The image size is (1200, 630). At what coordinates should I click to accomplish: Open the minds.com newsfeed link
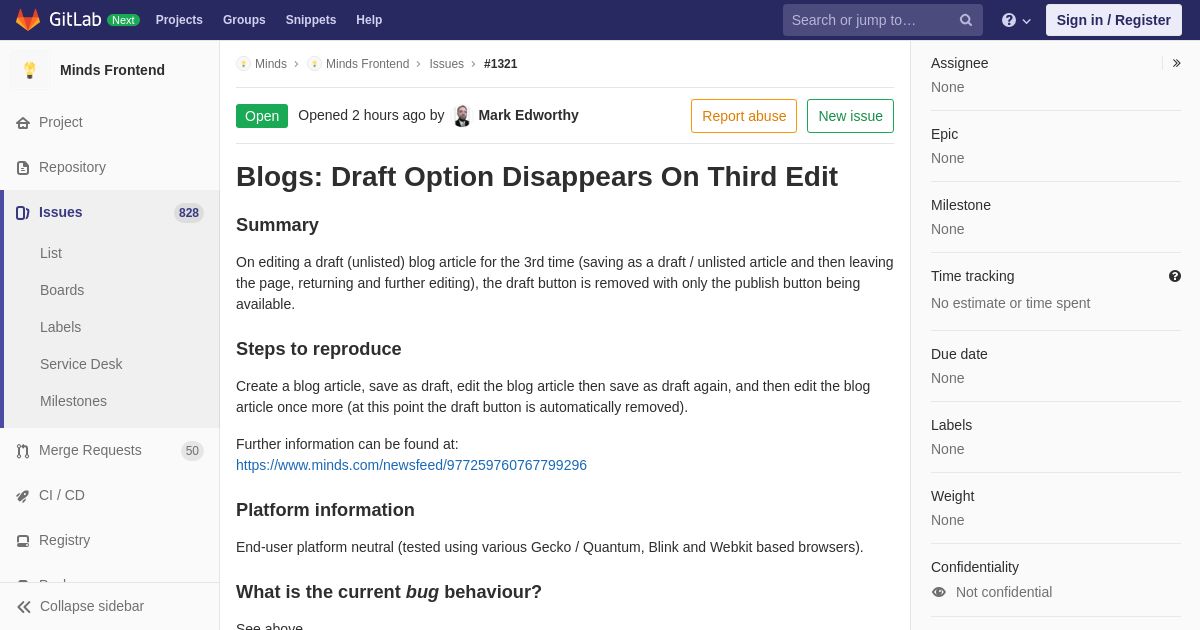(411, 465)
